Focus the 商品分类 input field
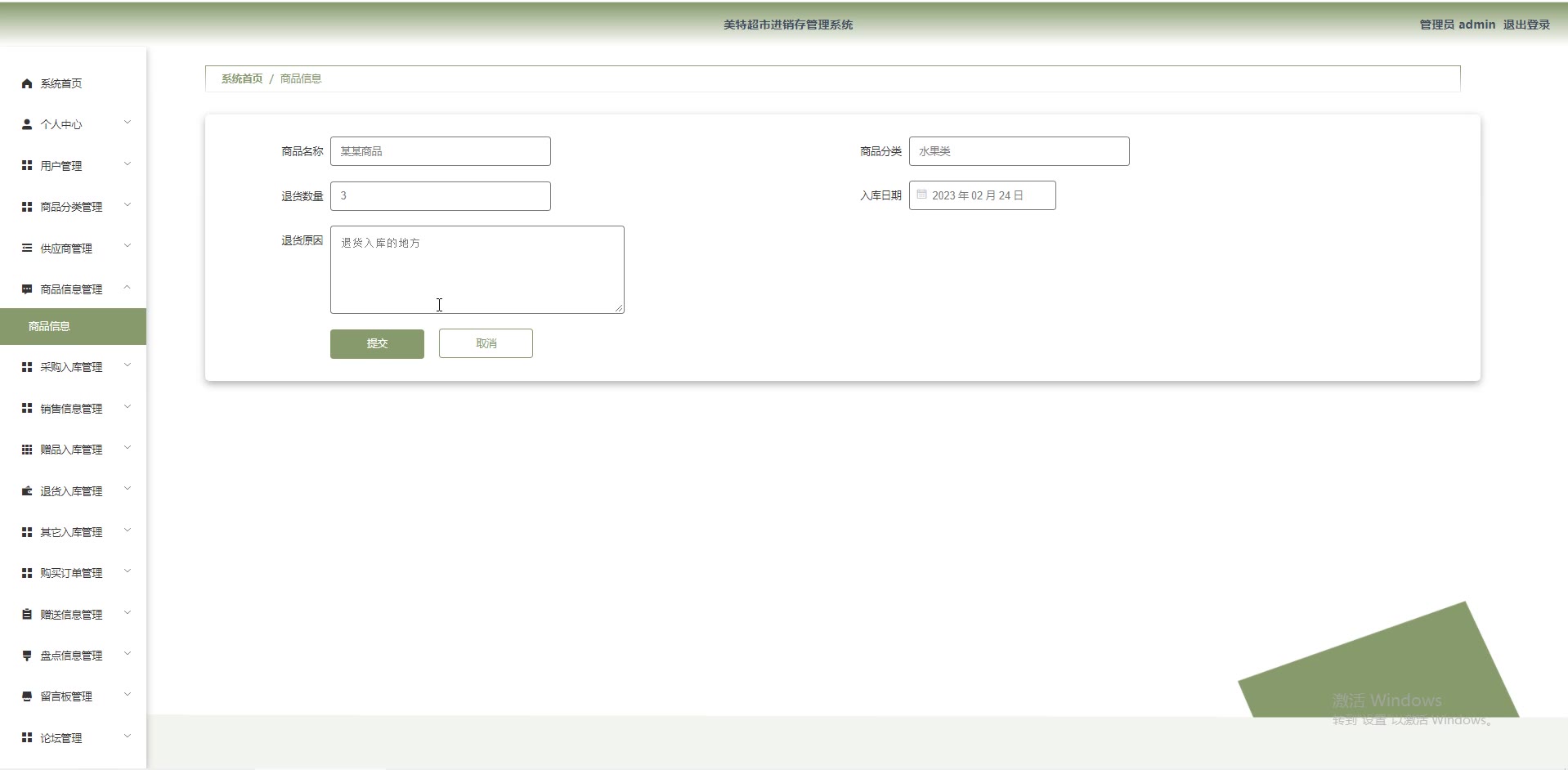Viewport: 1568px width, 770px height. [x=1019, y=151]
